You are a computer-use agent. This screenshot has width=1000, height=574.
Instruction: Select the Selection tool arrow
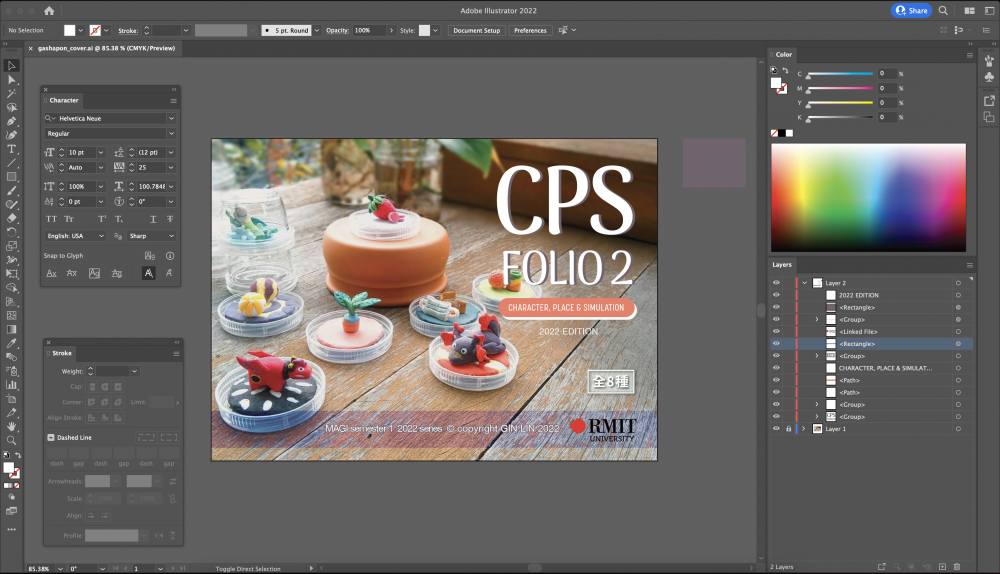11,66
